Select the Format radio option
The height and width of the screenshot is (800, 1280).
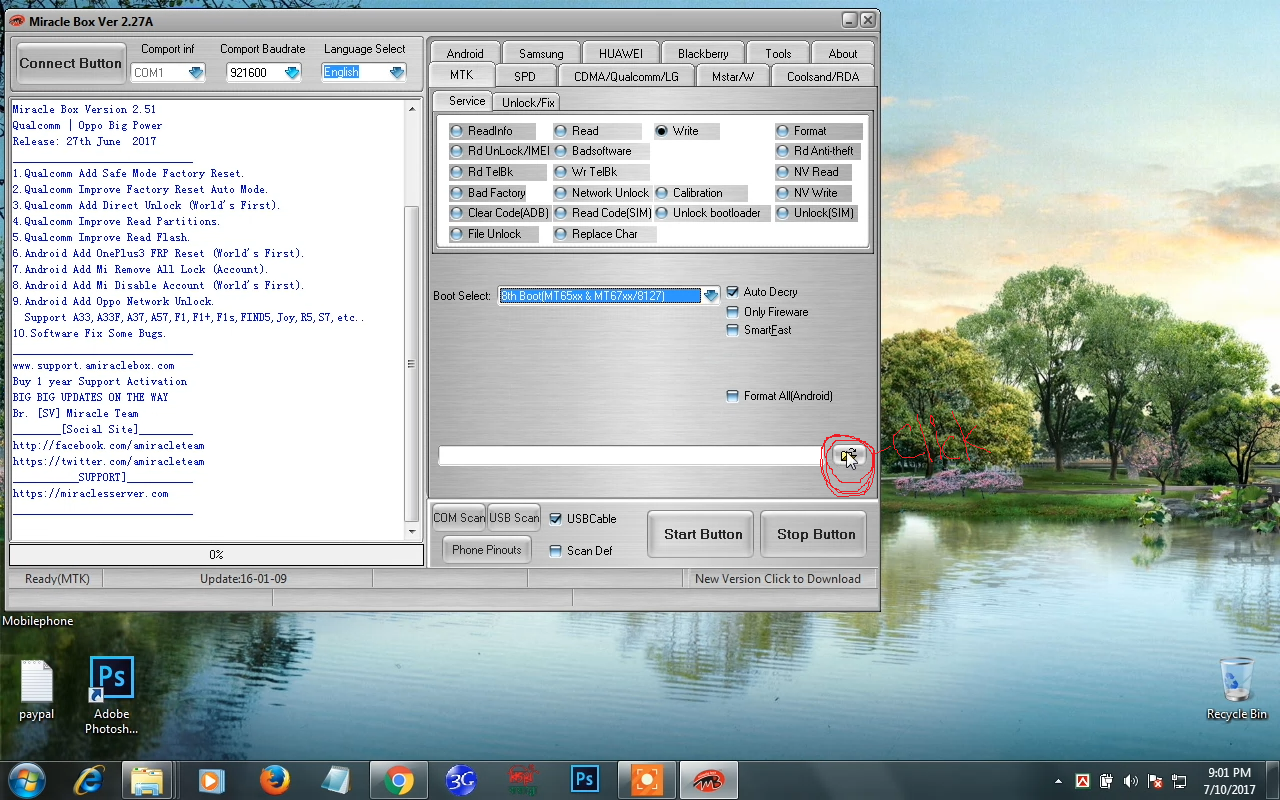pos(783,131)
